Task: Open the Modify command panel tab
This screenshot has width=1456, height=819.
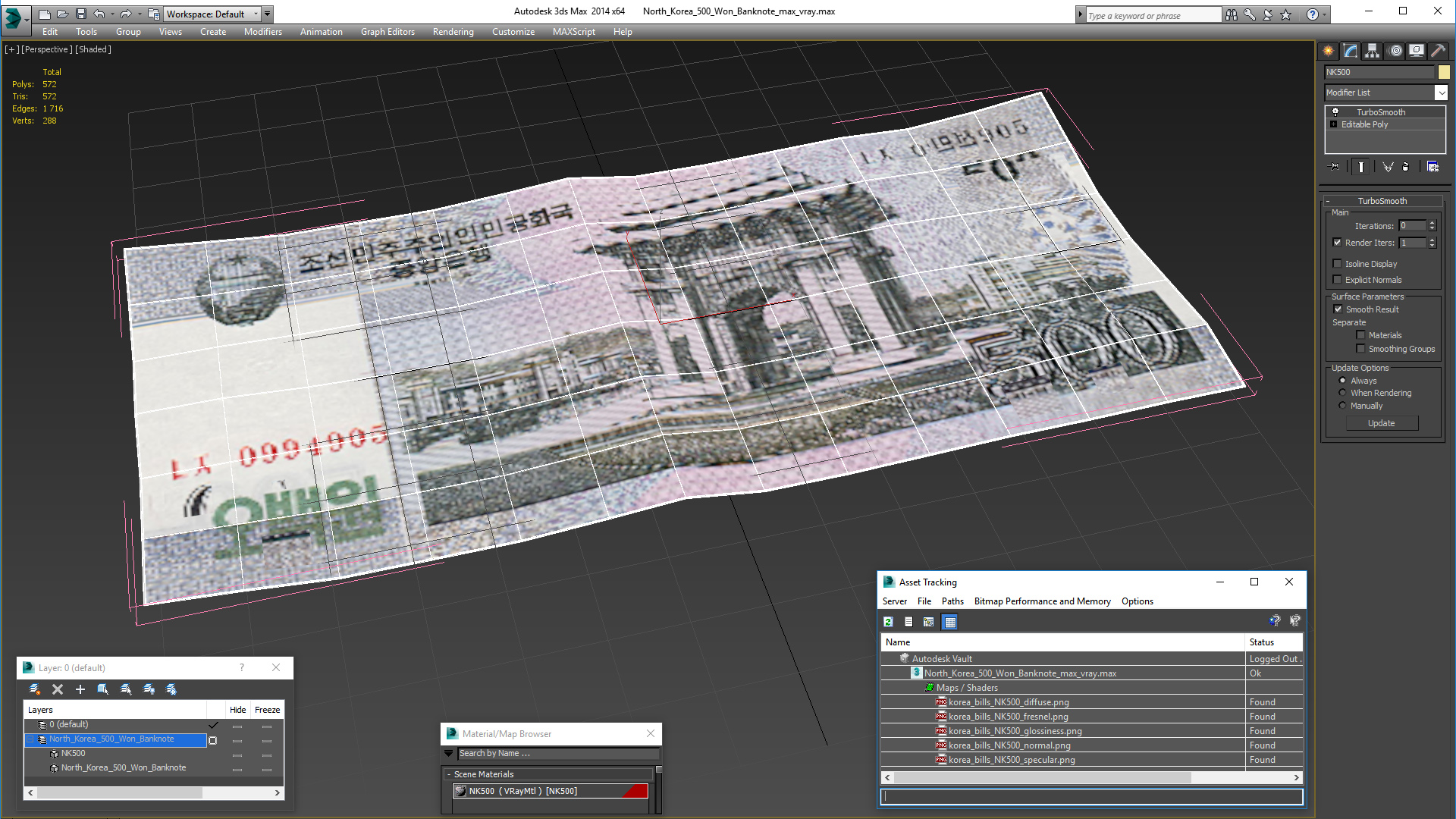Action: (x=1351, y=51)
